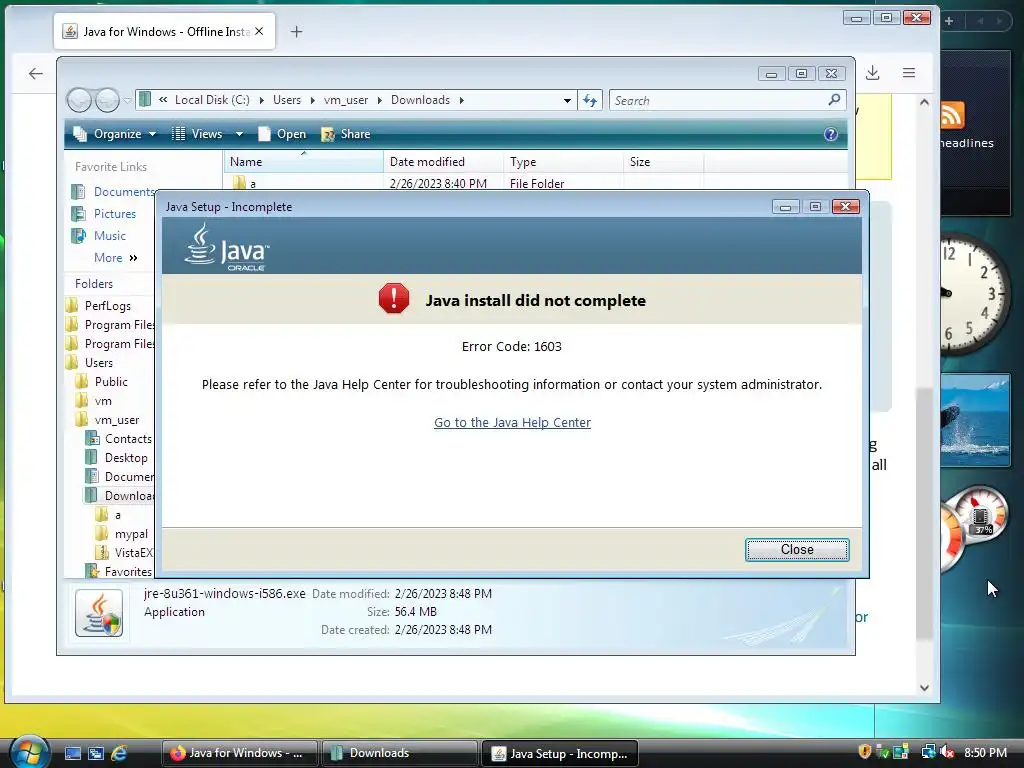This screenshot has width=1024, height=768.
Task: Click the security shield tray icon
Action: (x=865, y=752)
